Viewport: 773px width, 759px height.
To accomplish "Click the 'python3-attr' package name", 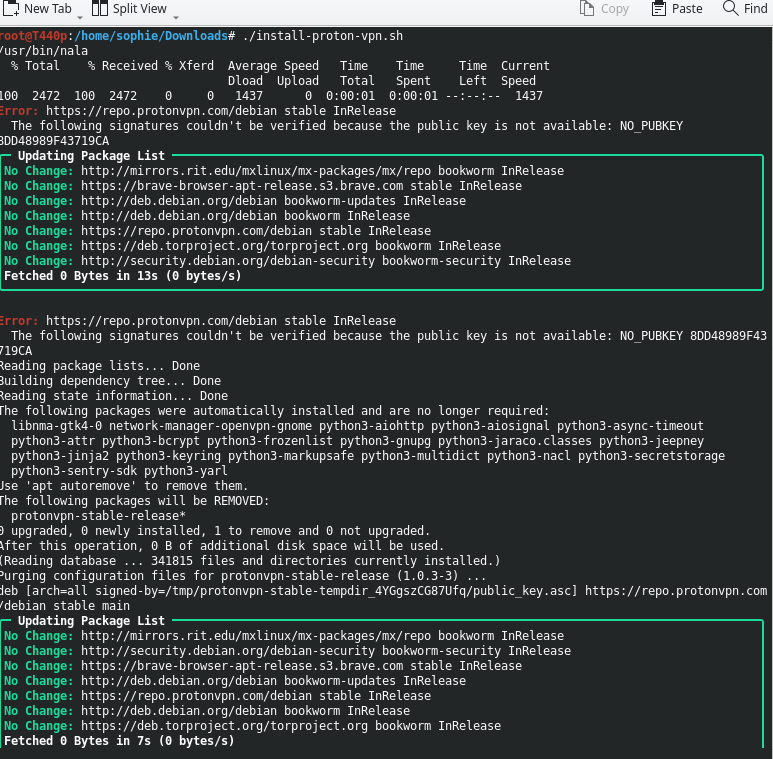I will [53, 441].
